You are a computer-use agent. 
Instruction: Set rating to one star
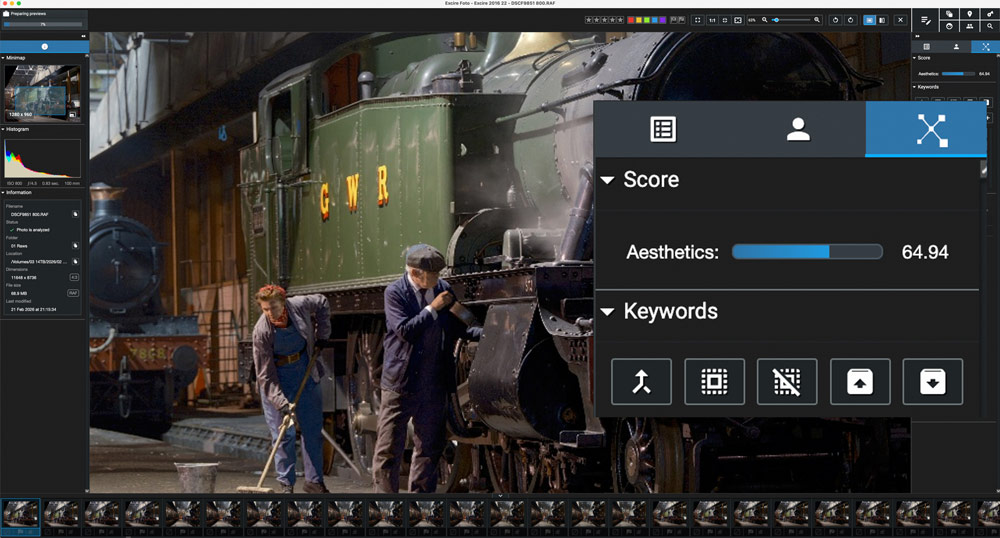coord(589,20)
